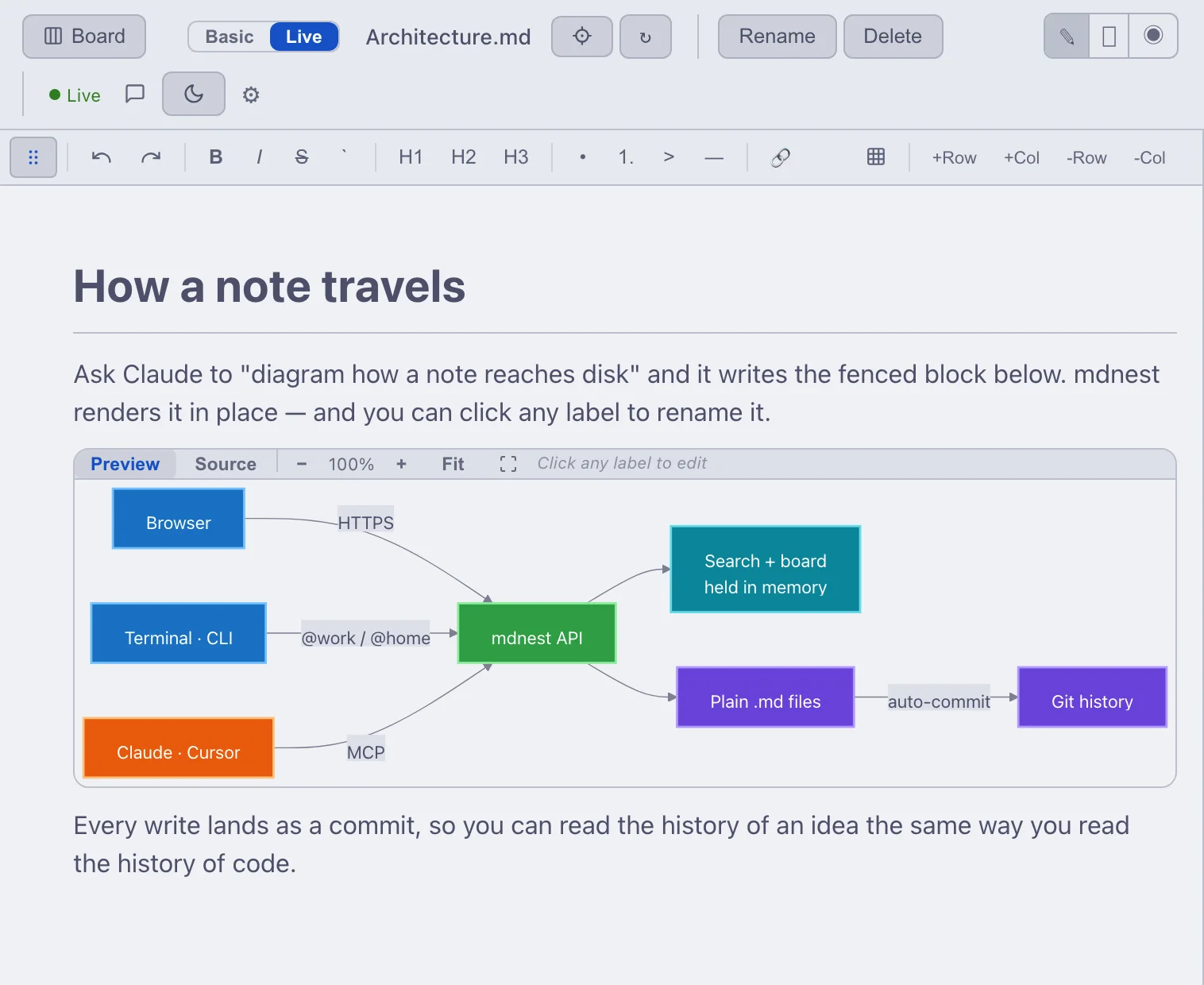Apply bold formatting
1204x985 pixels.
point(216,157)
